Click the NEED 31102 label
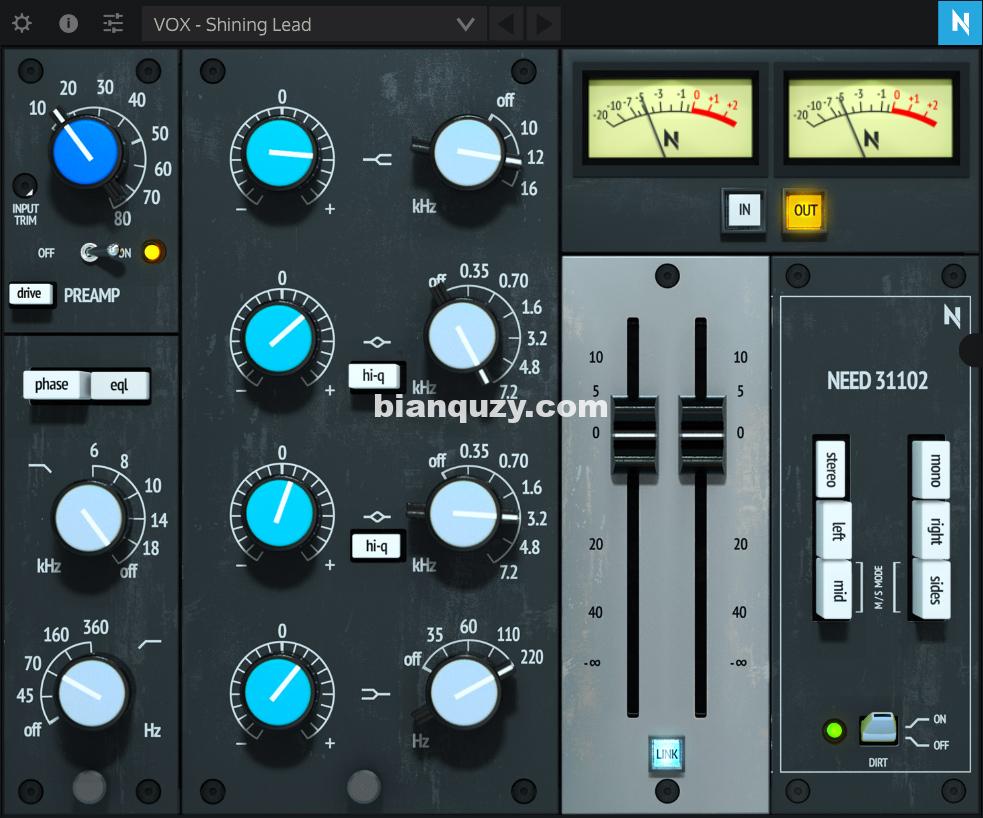Viewport: 983px width, 818px height. 877,380
